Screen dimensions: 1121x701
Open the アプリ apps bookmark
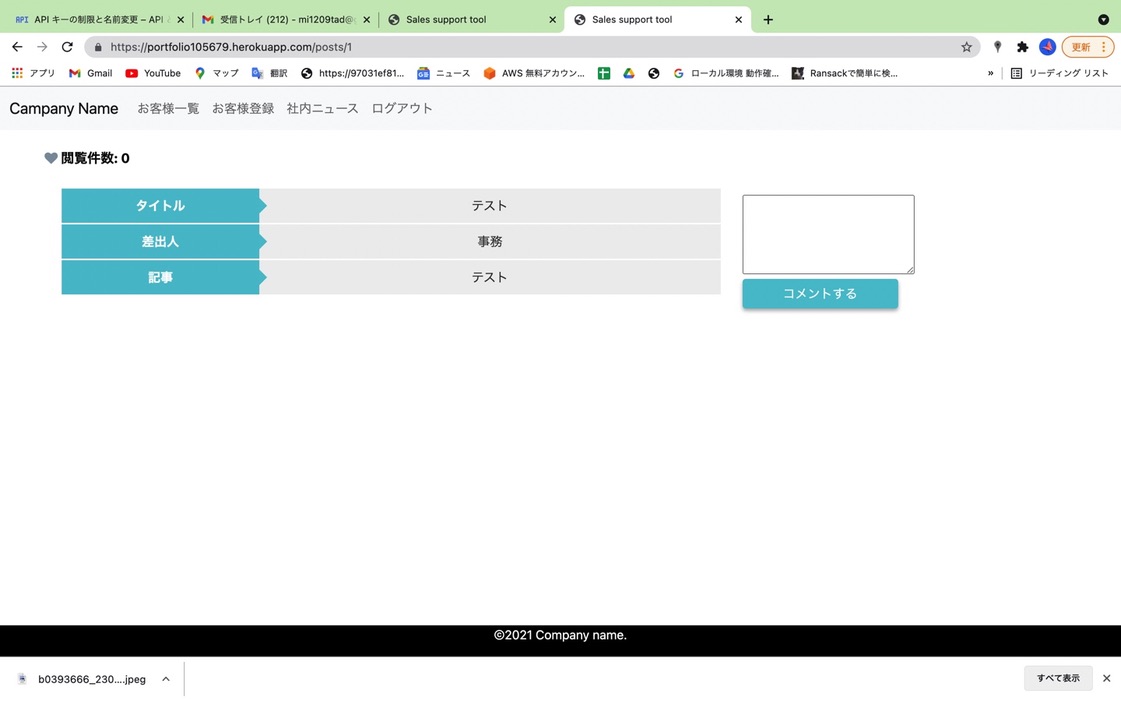pyautogui.click(x=33, y=73)
